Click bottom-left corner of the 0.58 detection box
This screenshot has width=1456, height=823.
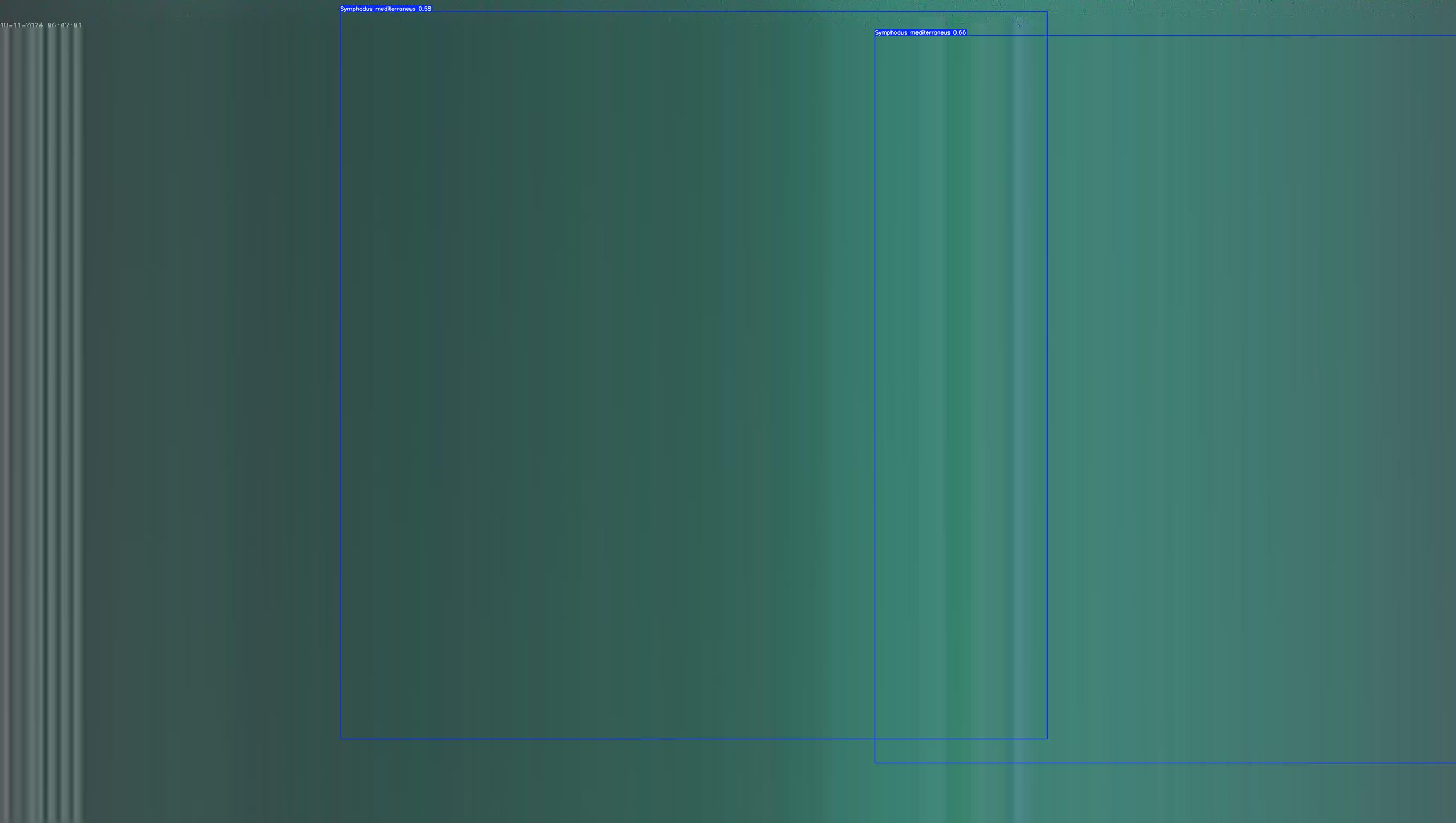(x=340, y=738)
